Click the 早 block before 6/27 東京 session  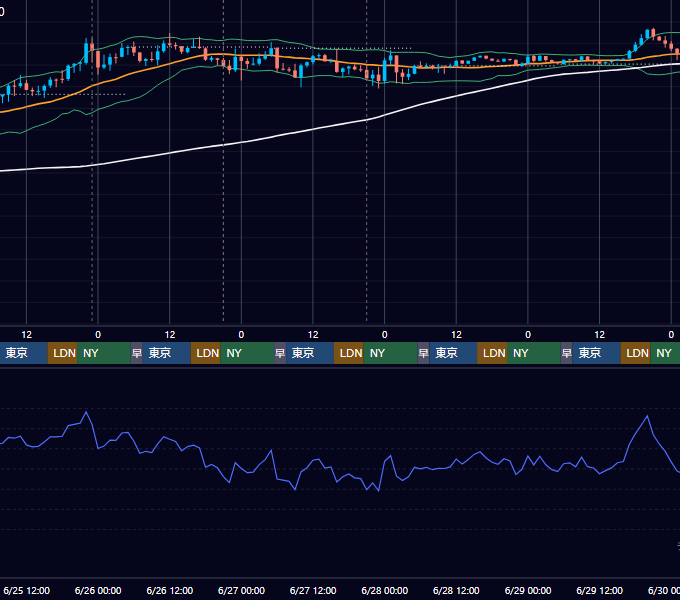coord(280,353)
